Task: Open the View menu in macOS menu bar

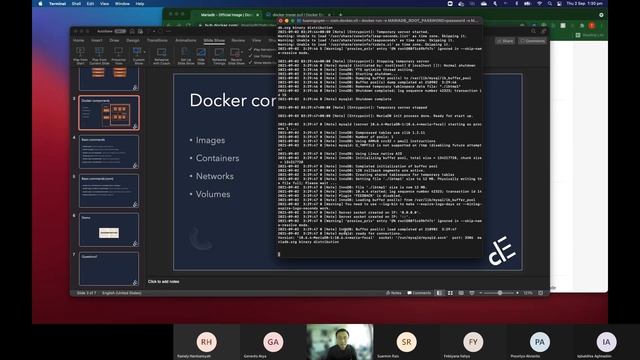Action: [x=104, y=4]
